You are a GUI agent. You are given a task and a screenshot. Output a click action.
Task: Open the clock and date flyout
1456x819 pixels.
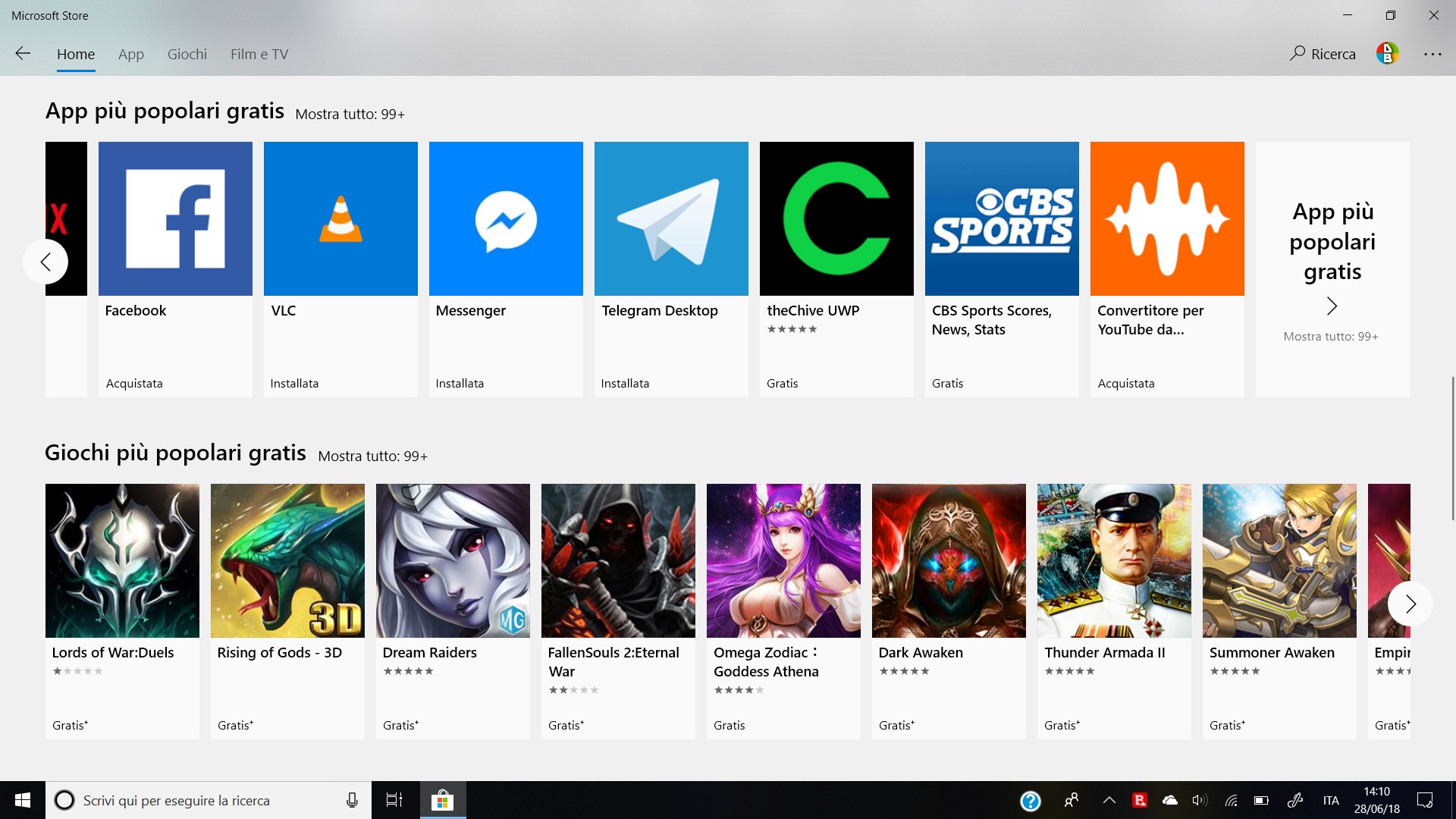coord(1377,800)
